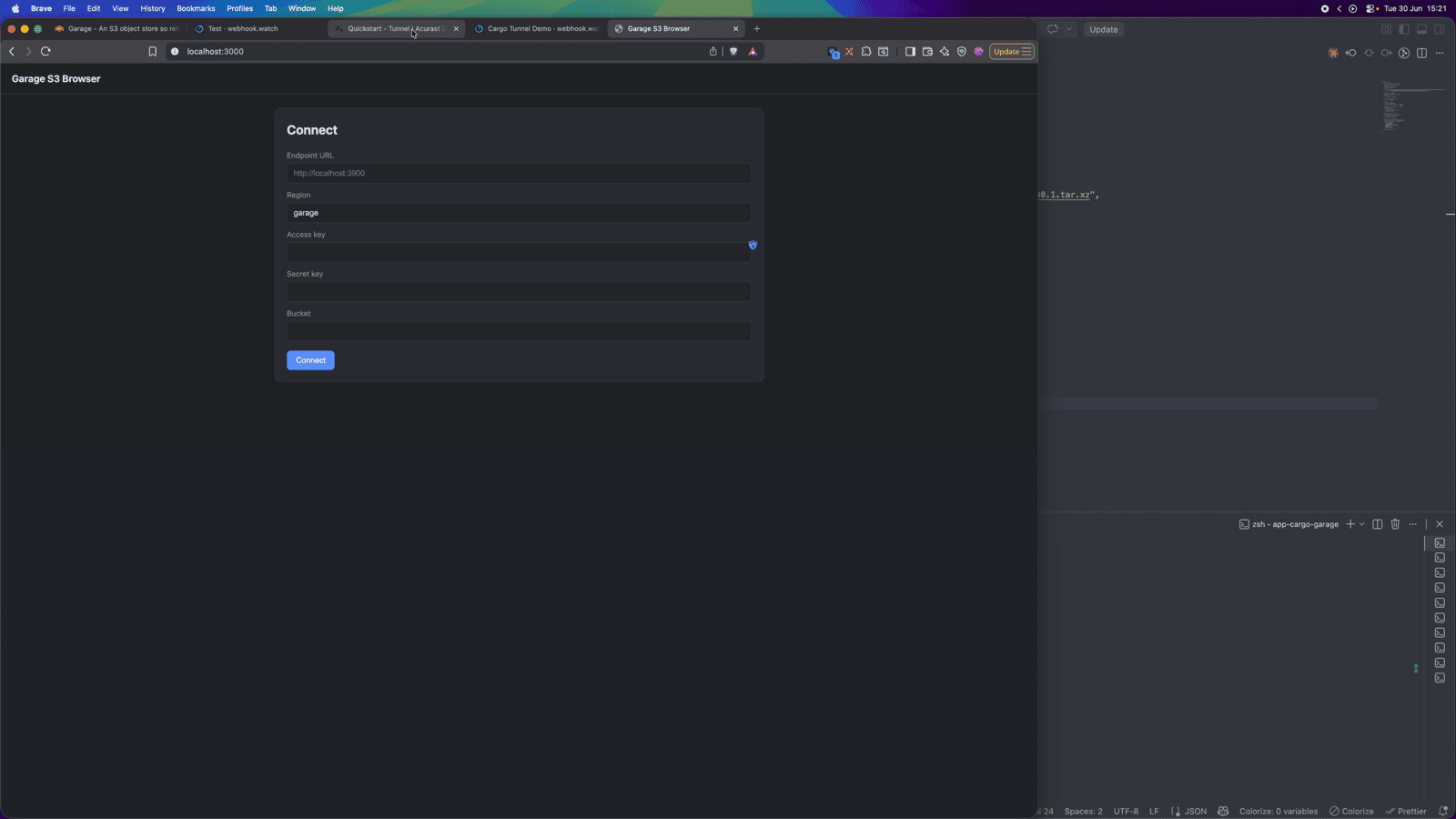Image resolution: width=1456 pixels, height=819 pixels.
Task: Click Colorize: 0 variables status item
Action: [1279, 811]
